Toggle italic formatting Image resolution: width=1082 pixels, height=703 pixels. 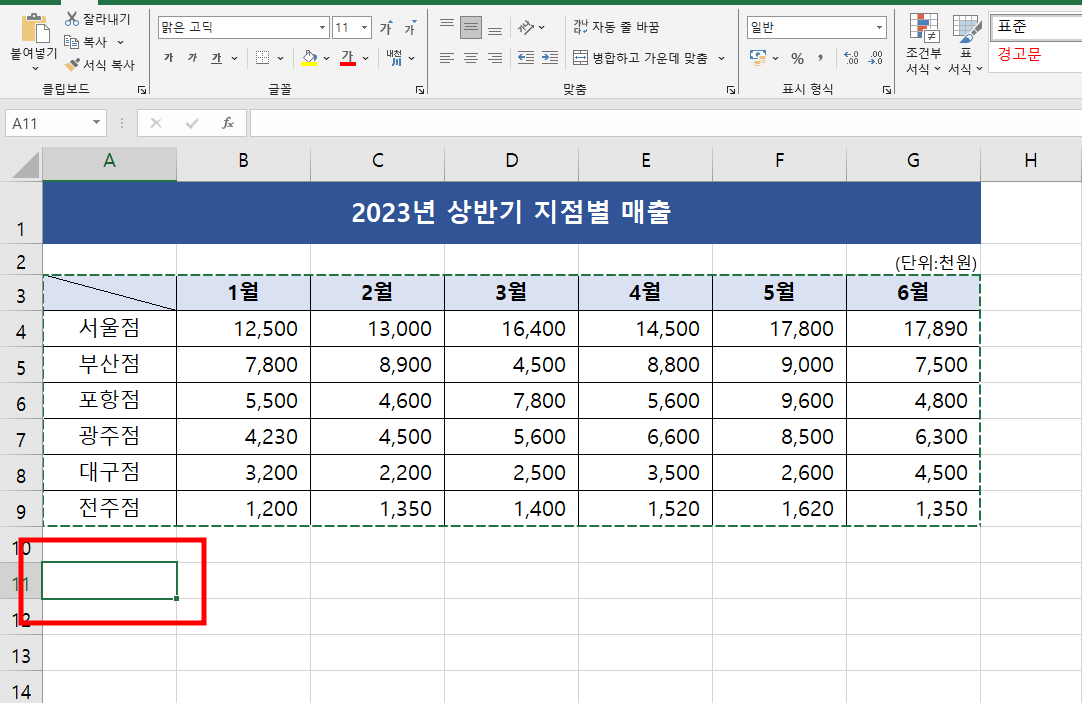[x=193, y=58]
